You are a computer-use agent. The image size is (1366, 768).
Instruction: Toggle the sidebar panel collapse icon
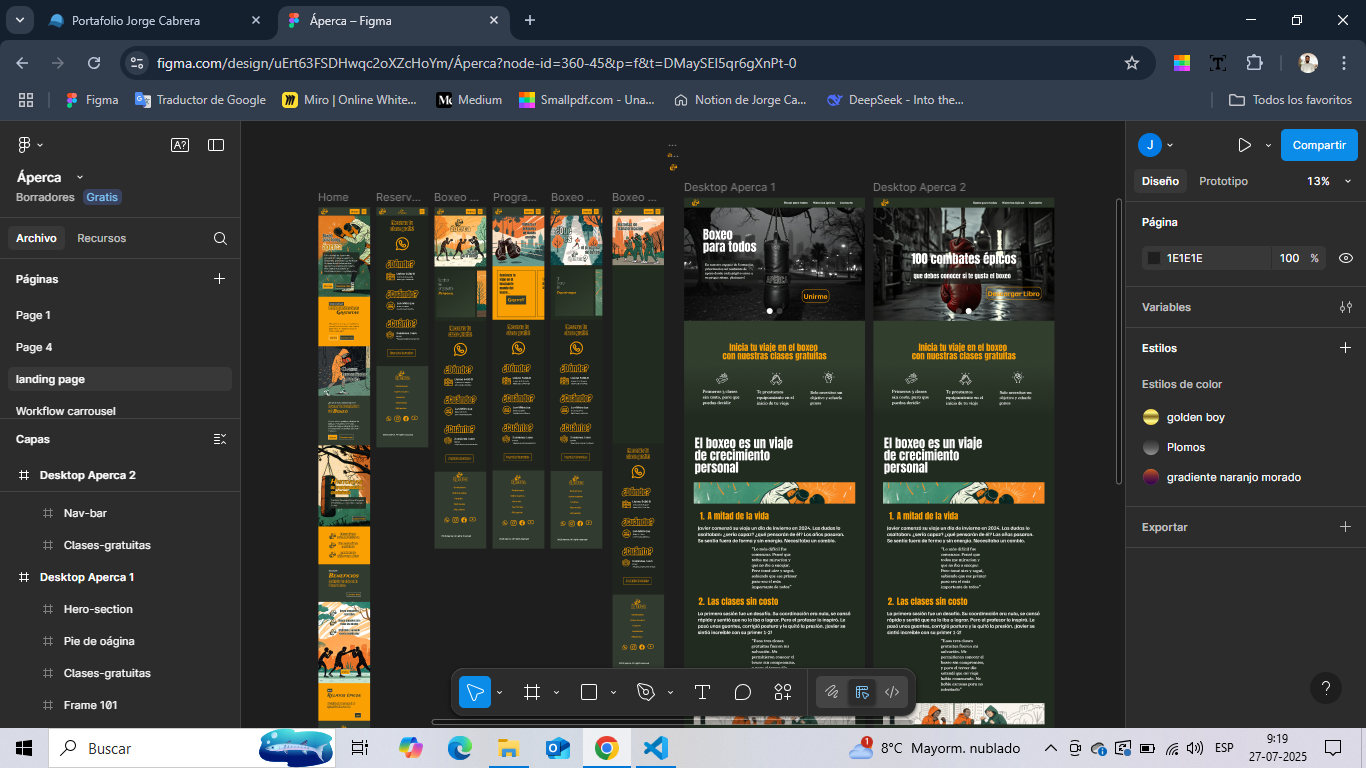click(x=216, y=145)
